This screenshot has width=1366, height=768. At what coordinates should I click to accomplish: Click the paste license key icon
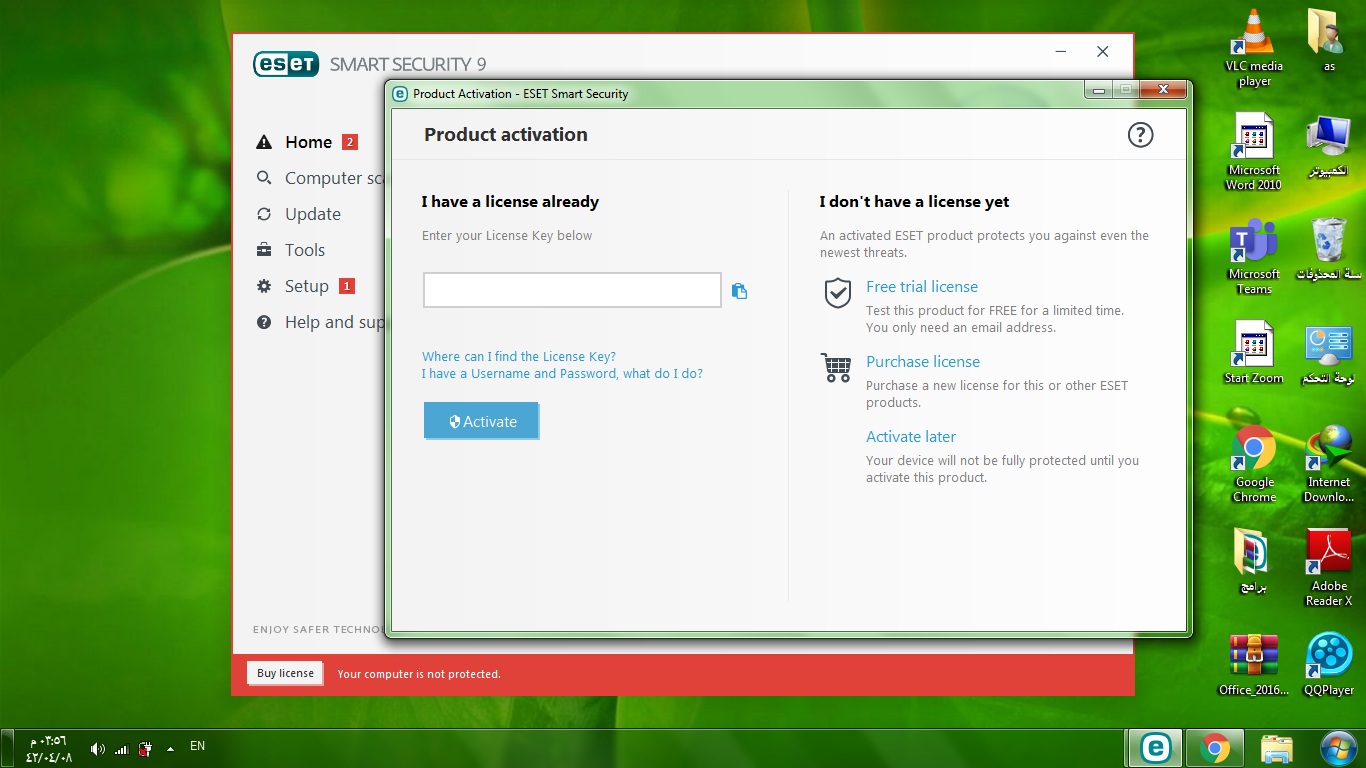coord(739,291)
